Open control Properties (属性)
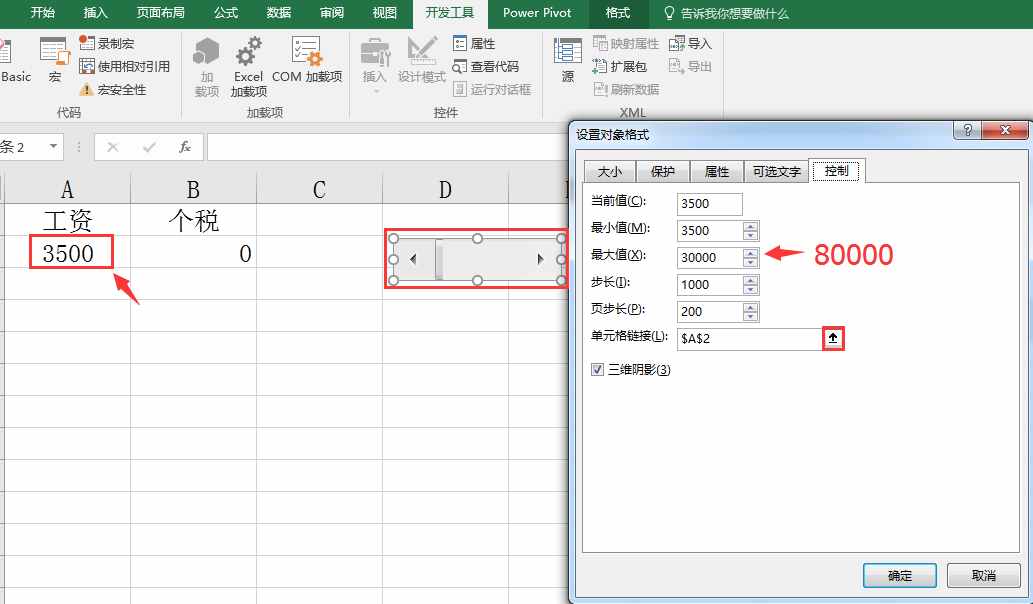 (474, 43)
